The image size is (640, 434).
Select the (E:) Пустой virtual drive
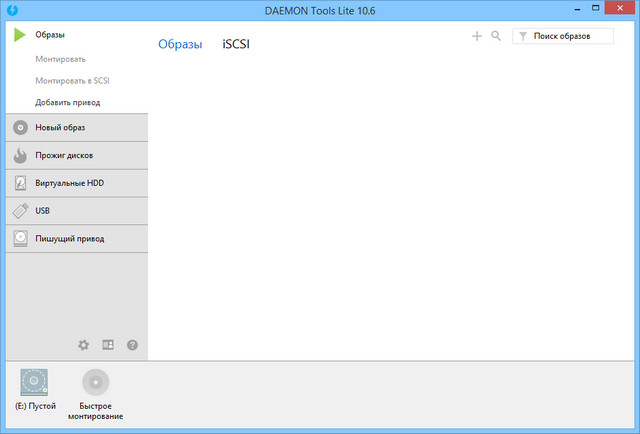[x=35, y=389]
